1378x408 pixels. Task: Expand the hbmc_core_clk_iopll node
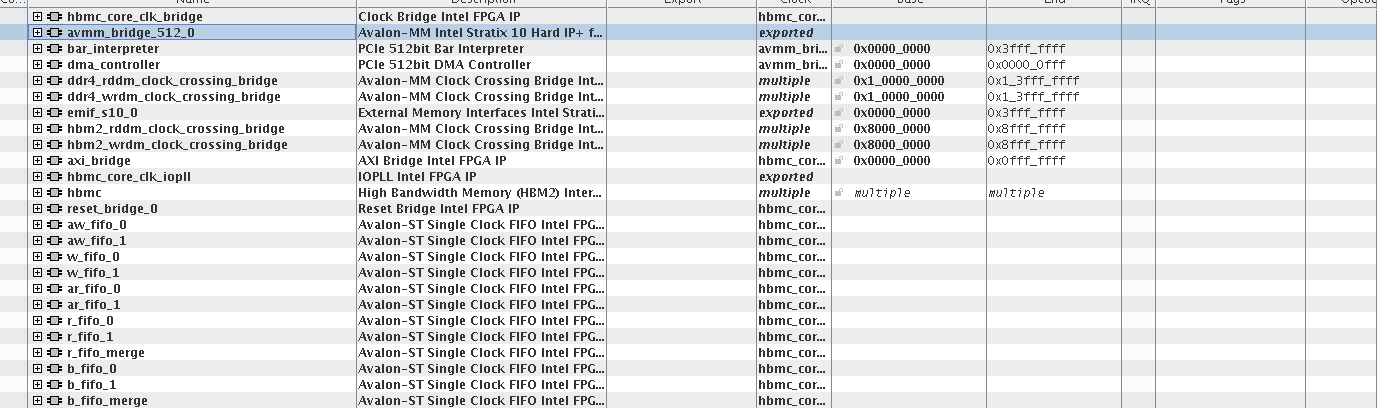click(x=37, y=177)
